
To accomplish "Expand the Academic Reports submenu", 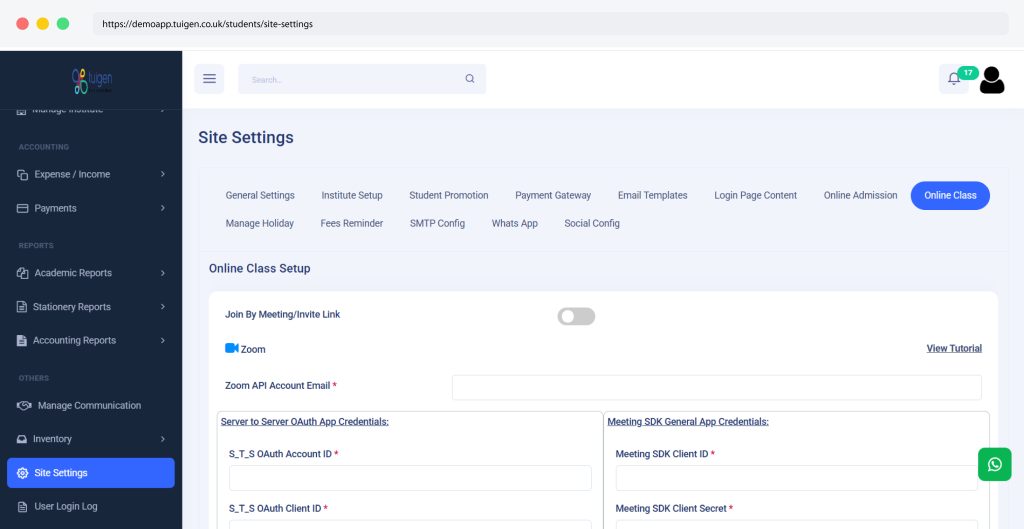I will pyautogui.click(x=90, y=273).
